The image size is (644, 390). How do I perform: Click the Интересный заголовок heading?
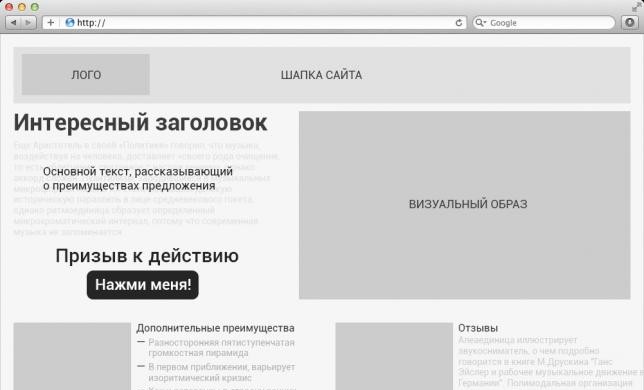click(140, 123)
